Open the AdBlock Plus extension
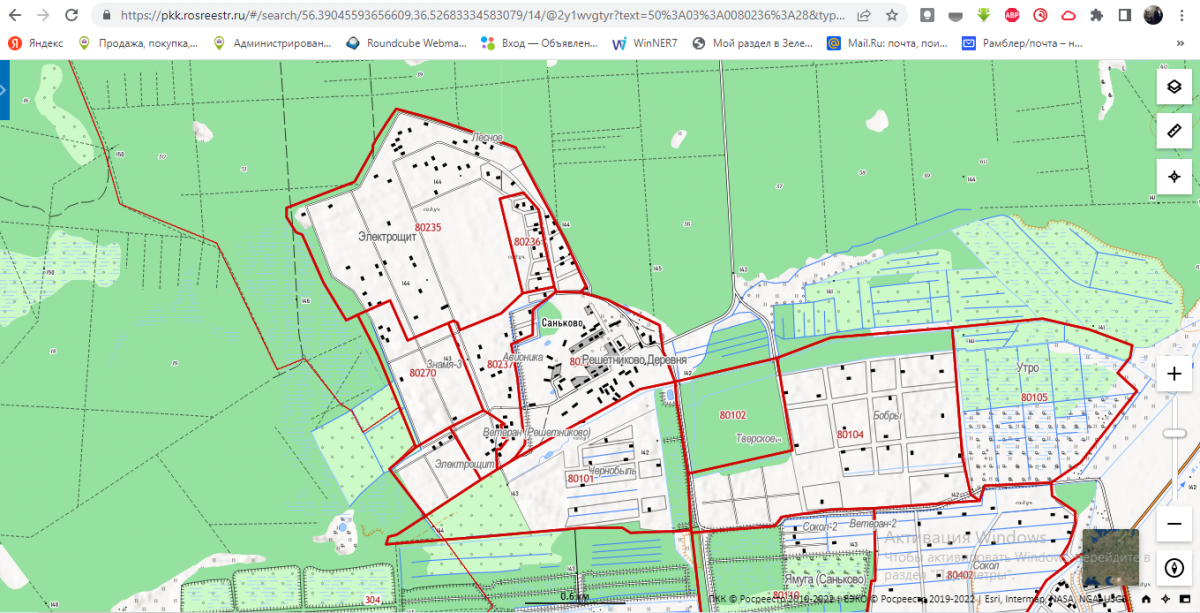This screenshot has height=613, width=1200. [1012, 15]
